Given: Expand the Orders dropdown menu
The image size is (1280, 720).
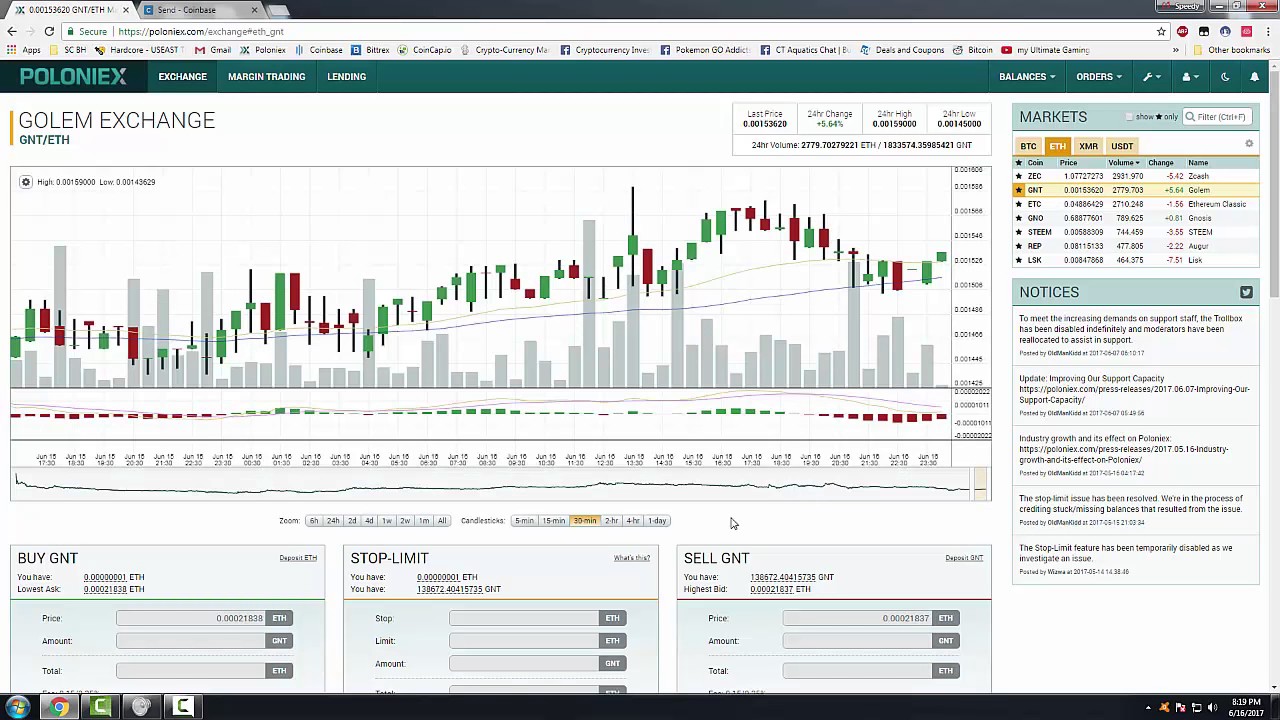Looking at the screenshot, I should pos(1099,77).
